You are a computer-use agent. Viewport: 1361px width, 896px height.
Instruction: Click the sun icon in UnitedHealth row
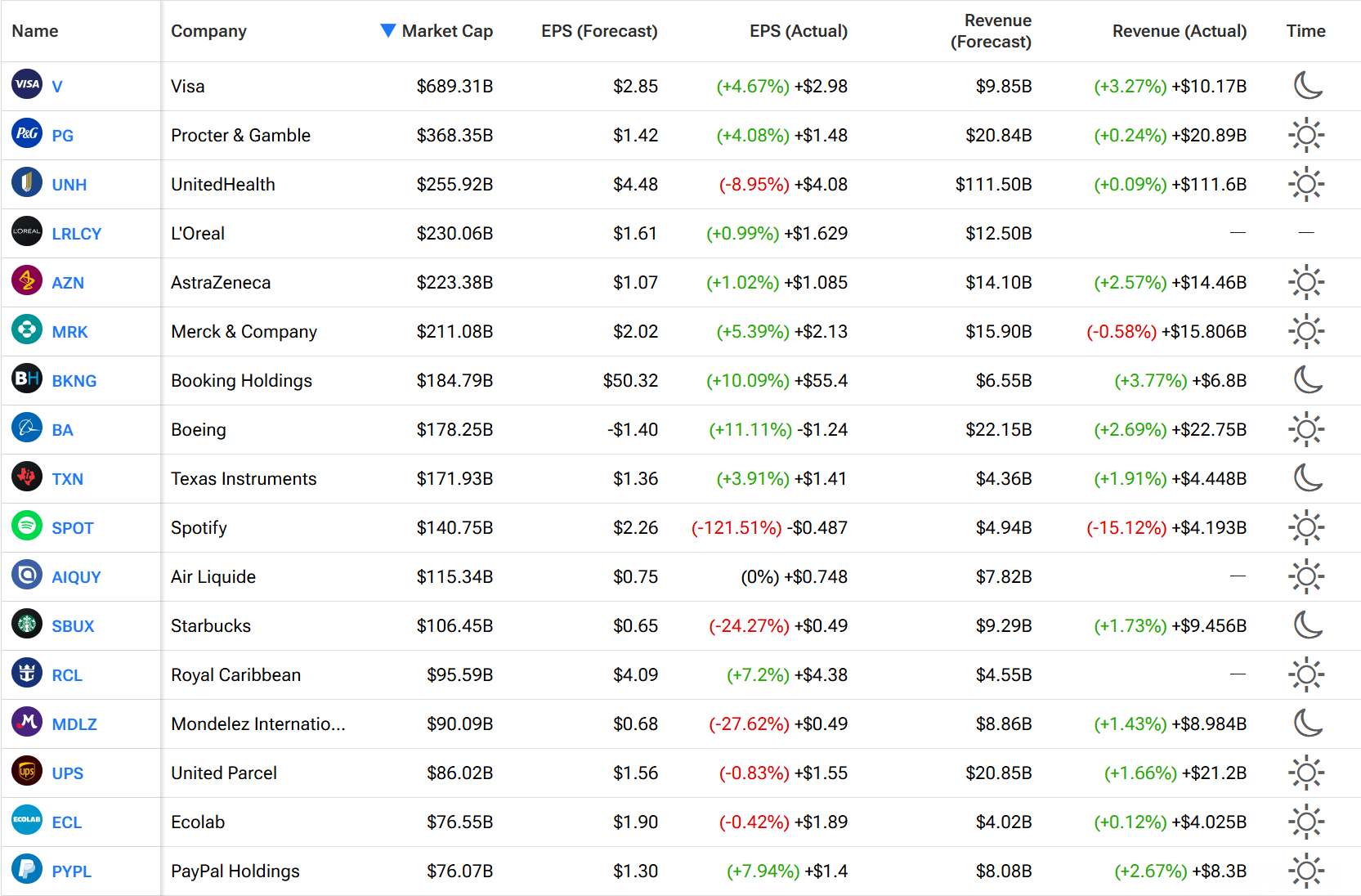point(1306,184)
